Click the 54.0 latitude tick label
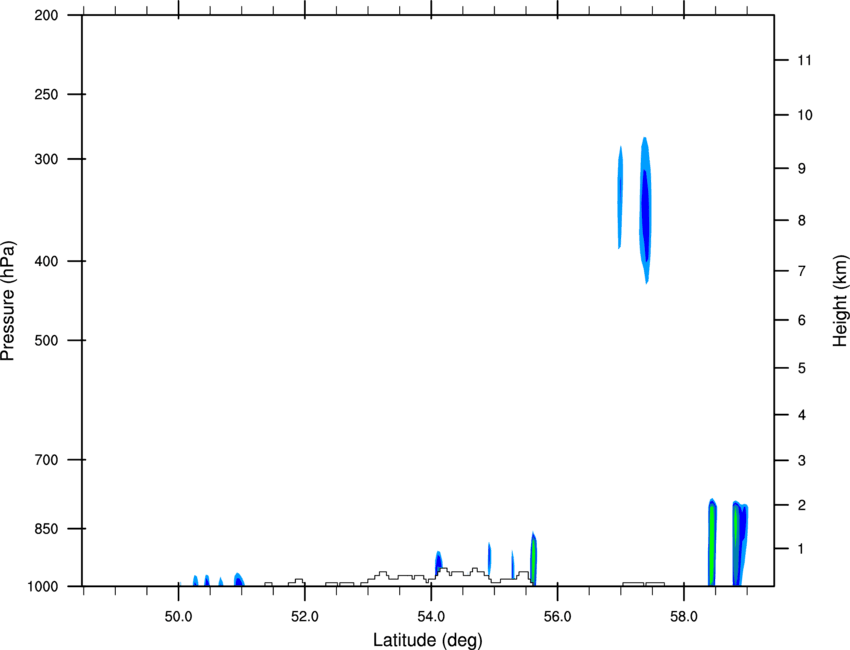 click(431, 617)
